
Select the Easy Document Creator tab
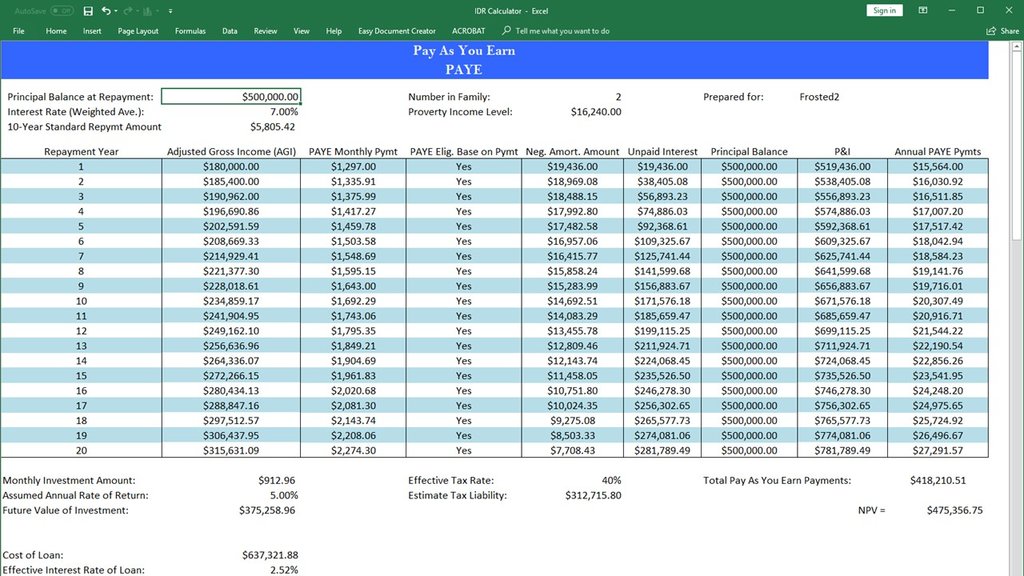pyautogui.click(x=397, y=31)
